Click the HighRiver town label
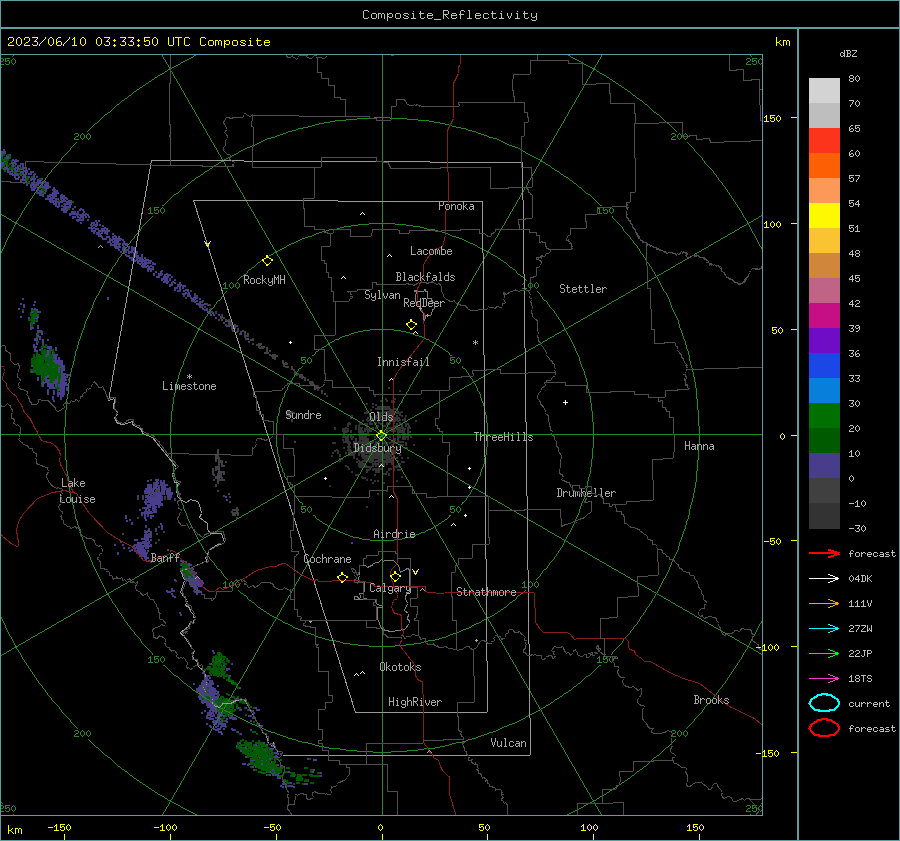900x841 pixels. 415,702
